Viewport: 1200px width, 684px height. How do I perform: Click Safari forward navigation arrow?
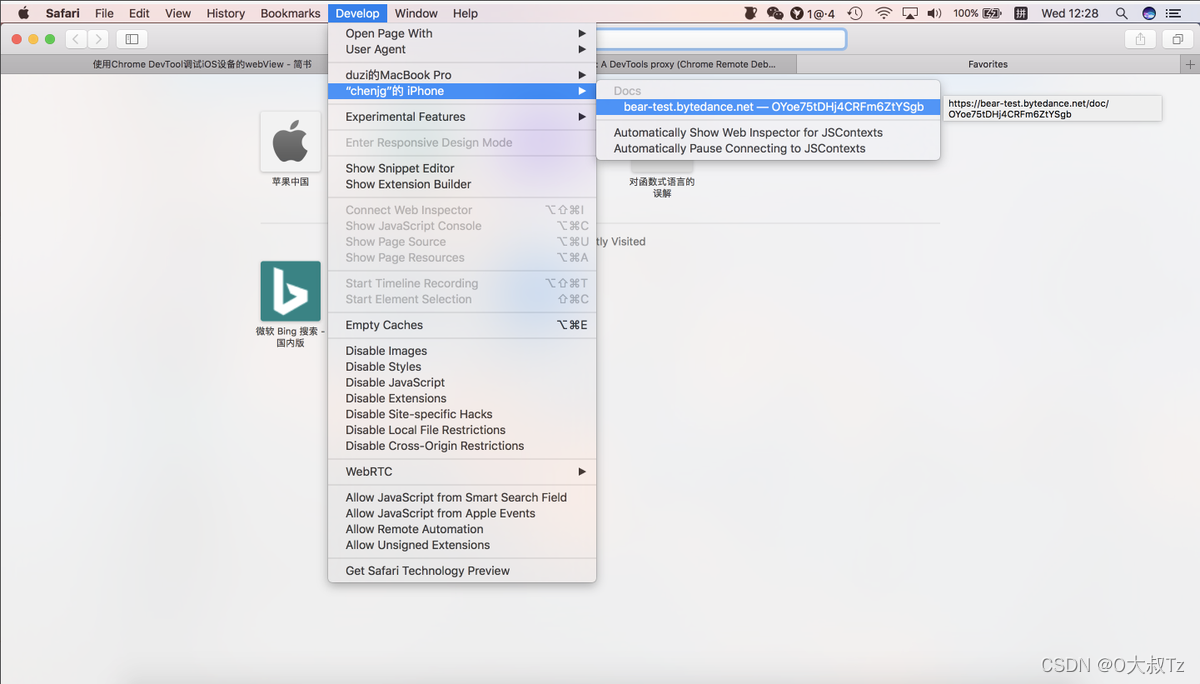(x=98, y=39)
